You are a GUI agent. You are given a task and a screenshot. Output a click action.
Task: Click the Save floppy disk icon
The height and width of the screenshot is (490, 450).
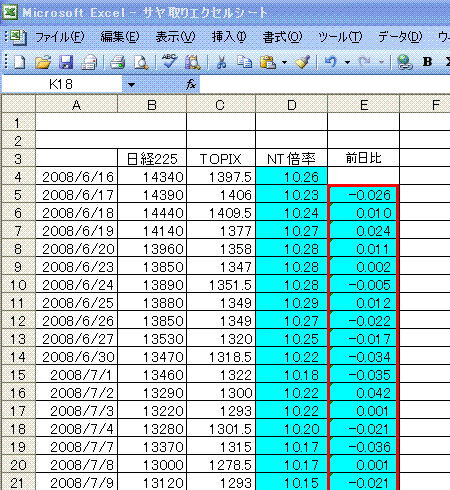point(66,62)
